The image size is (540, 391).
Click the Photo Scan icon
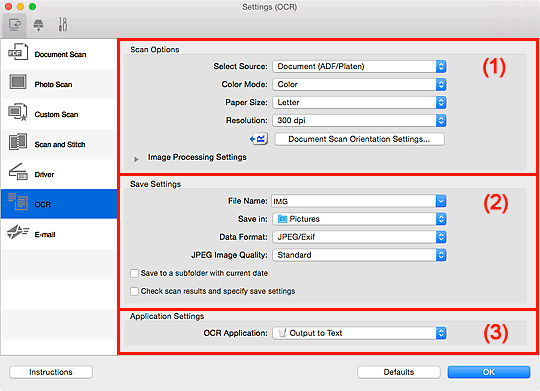pyautogui.click(x=18, y=82)
